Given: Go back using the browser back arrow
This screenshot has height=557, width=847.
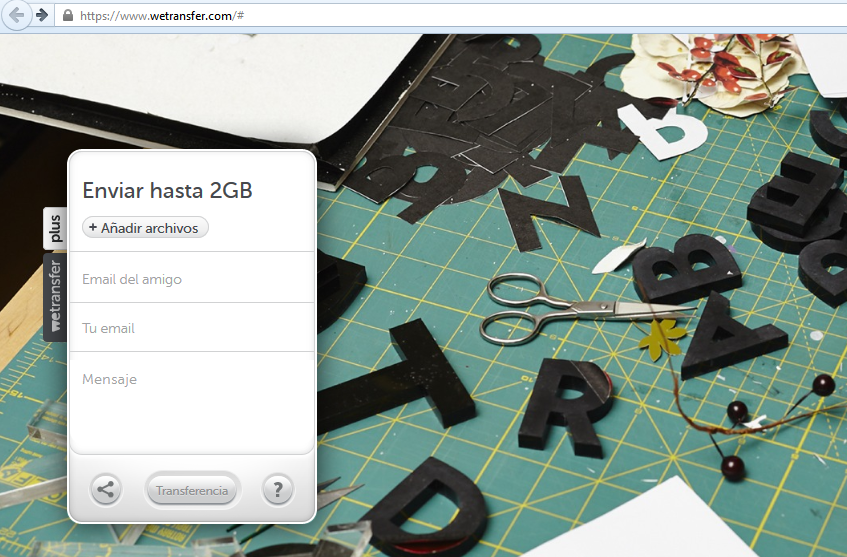Looking at the screenshot, I should [x=16, y=15].
